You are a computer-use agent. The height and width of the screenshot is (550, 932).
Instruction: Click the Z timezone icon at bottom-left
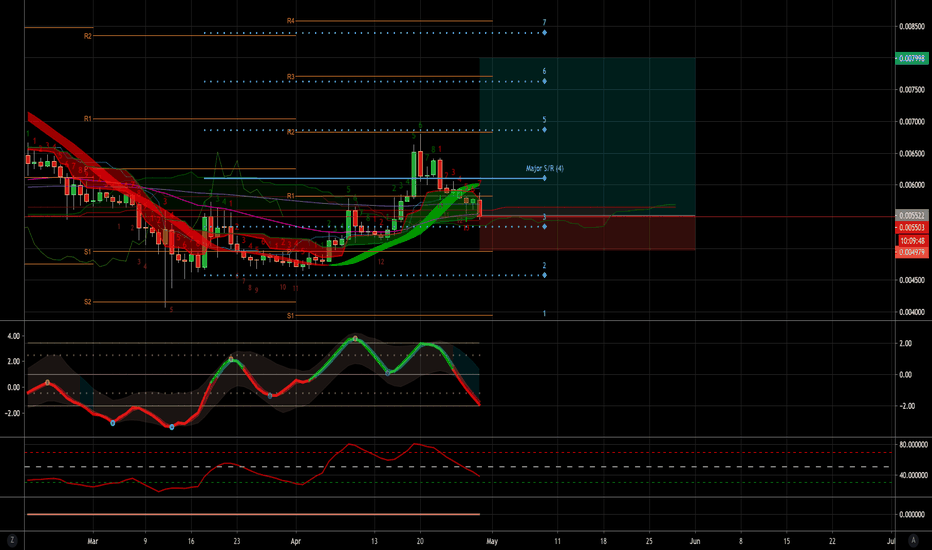click(12, 540)
